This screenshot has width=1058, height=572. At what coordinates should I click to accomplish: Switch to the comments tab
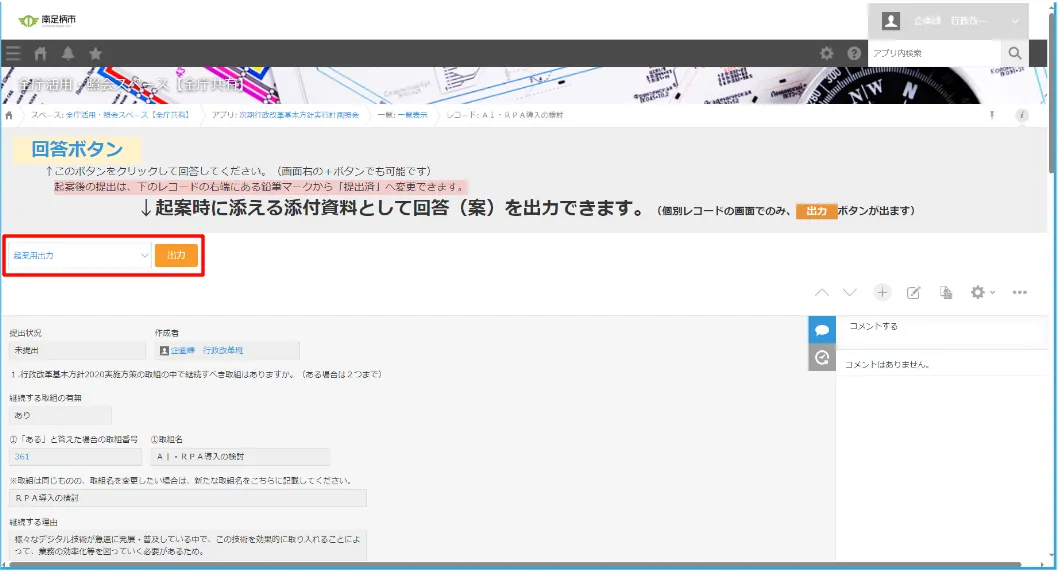click(821, 329)
